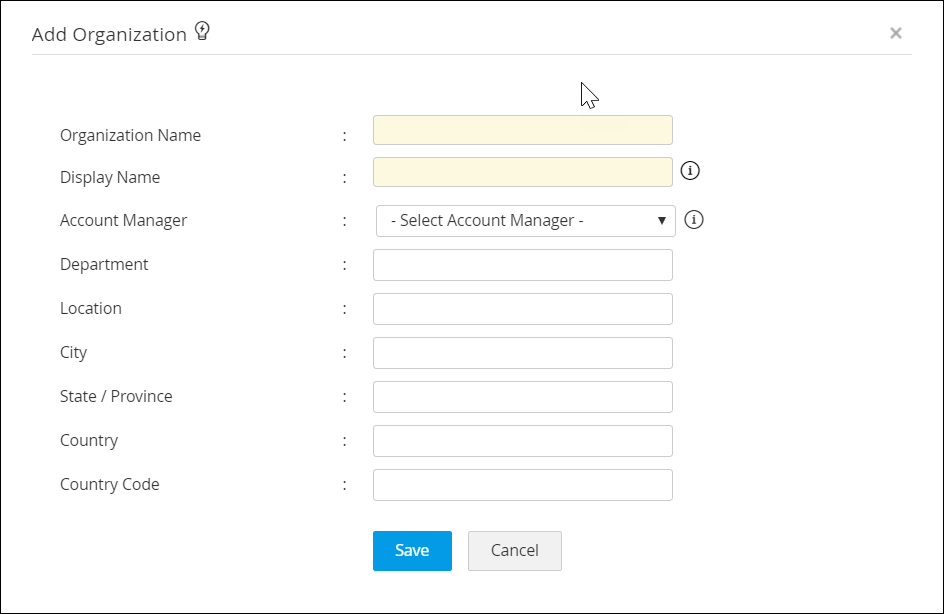
Task: Click the "State / Province" label text
Action: pos(116,396)
